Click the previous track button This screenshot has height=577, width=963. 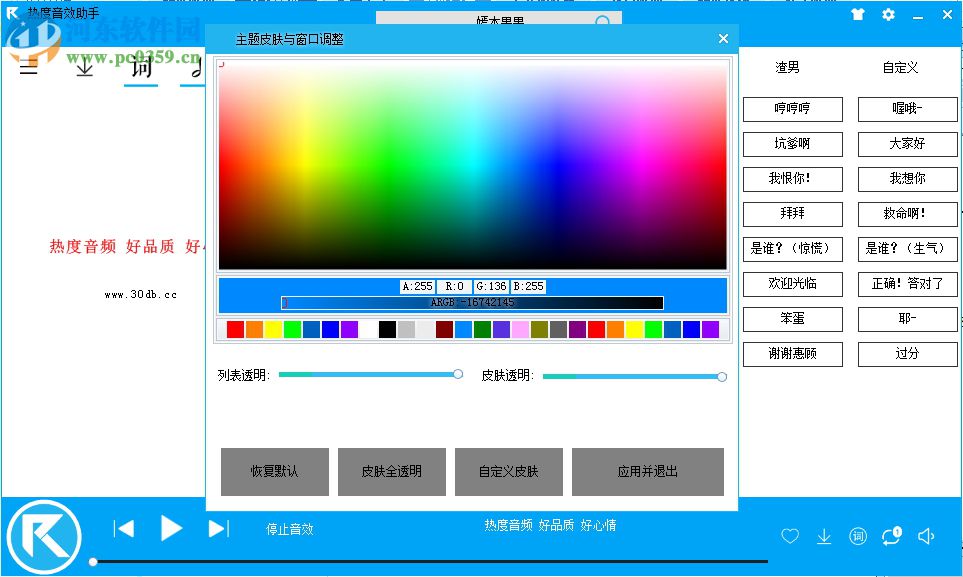124,529
